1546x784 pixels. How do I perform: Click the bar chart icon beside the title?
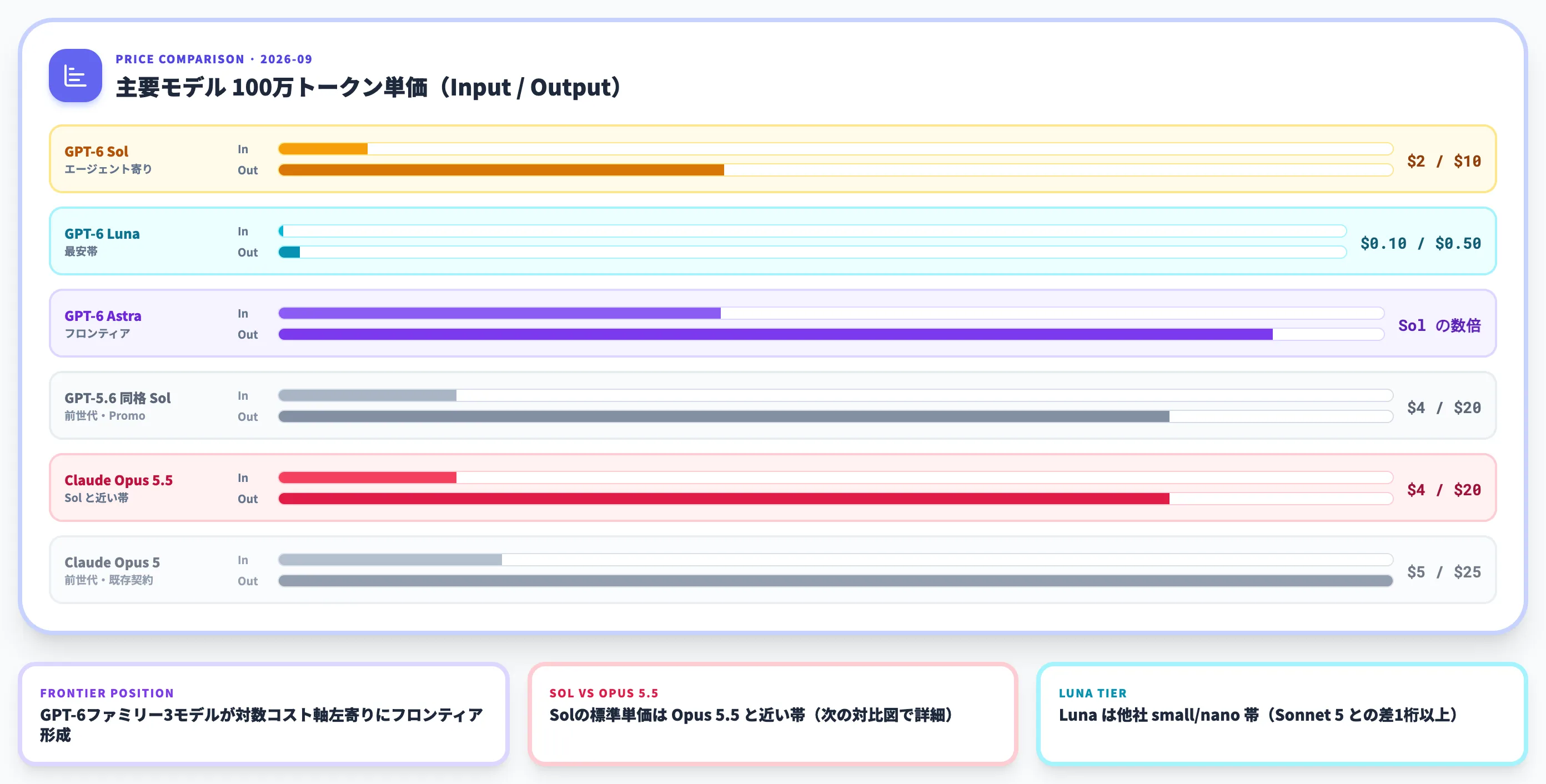click(75, 76)
